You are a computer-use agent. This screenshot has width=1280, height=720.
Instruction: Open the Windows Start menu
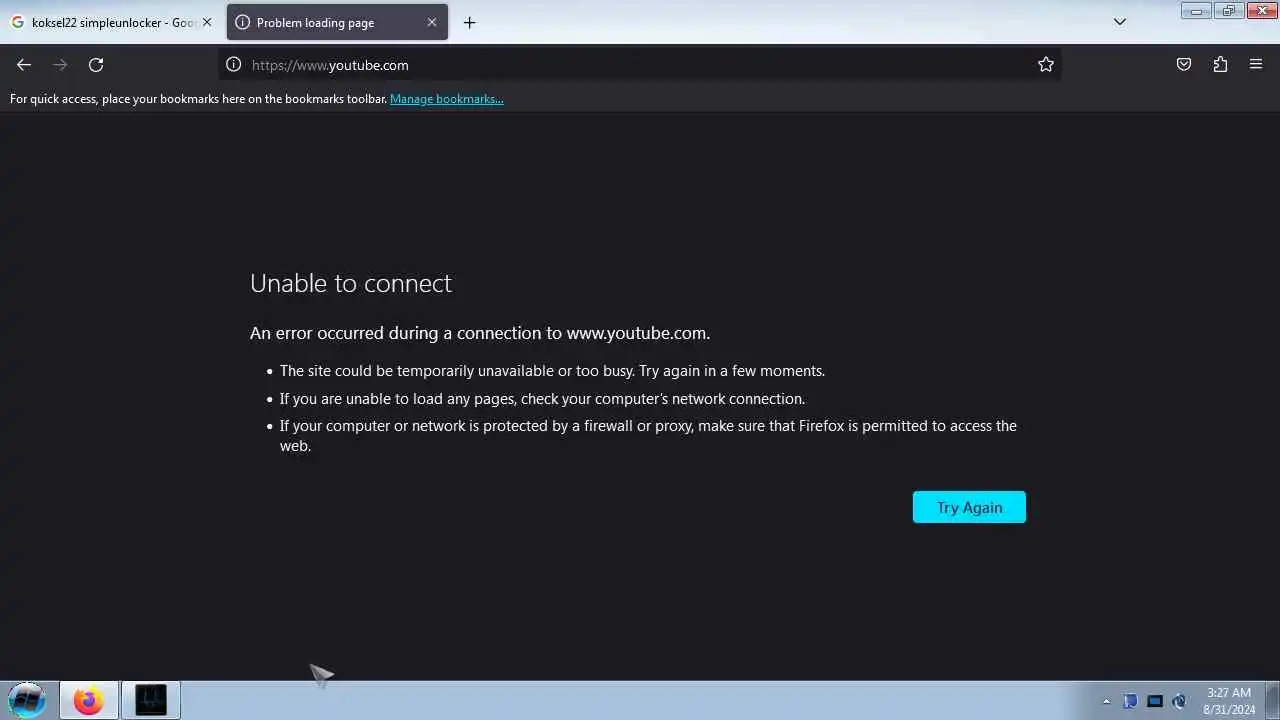pos(27,700)
